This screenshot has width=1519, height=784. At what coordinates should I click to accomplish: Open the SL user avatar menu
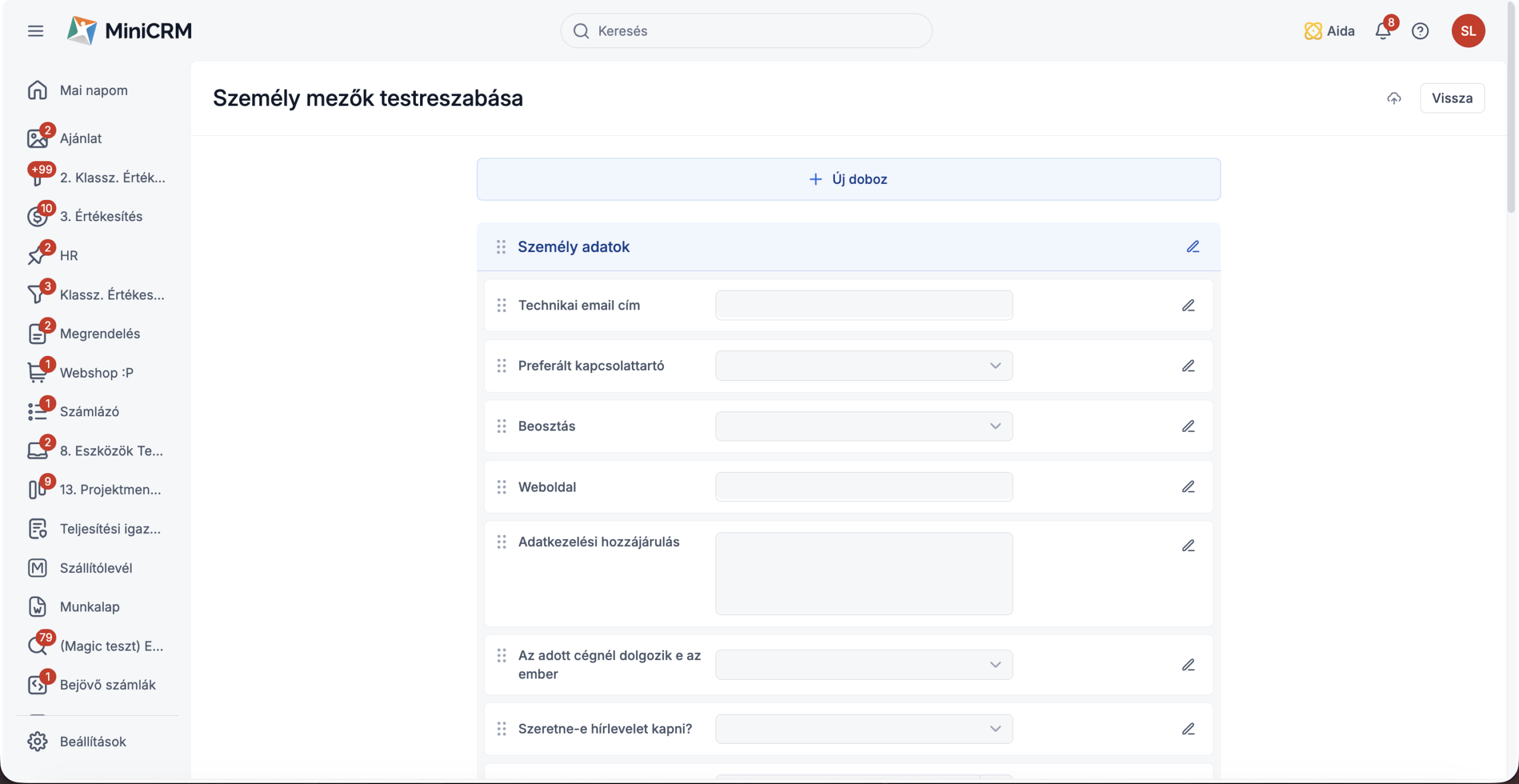(1468, 31)
